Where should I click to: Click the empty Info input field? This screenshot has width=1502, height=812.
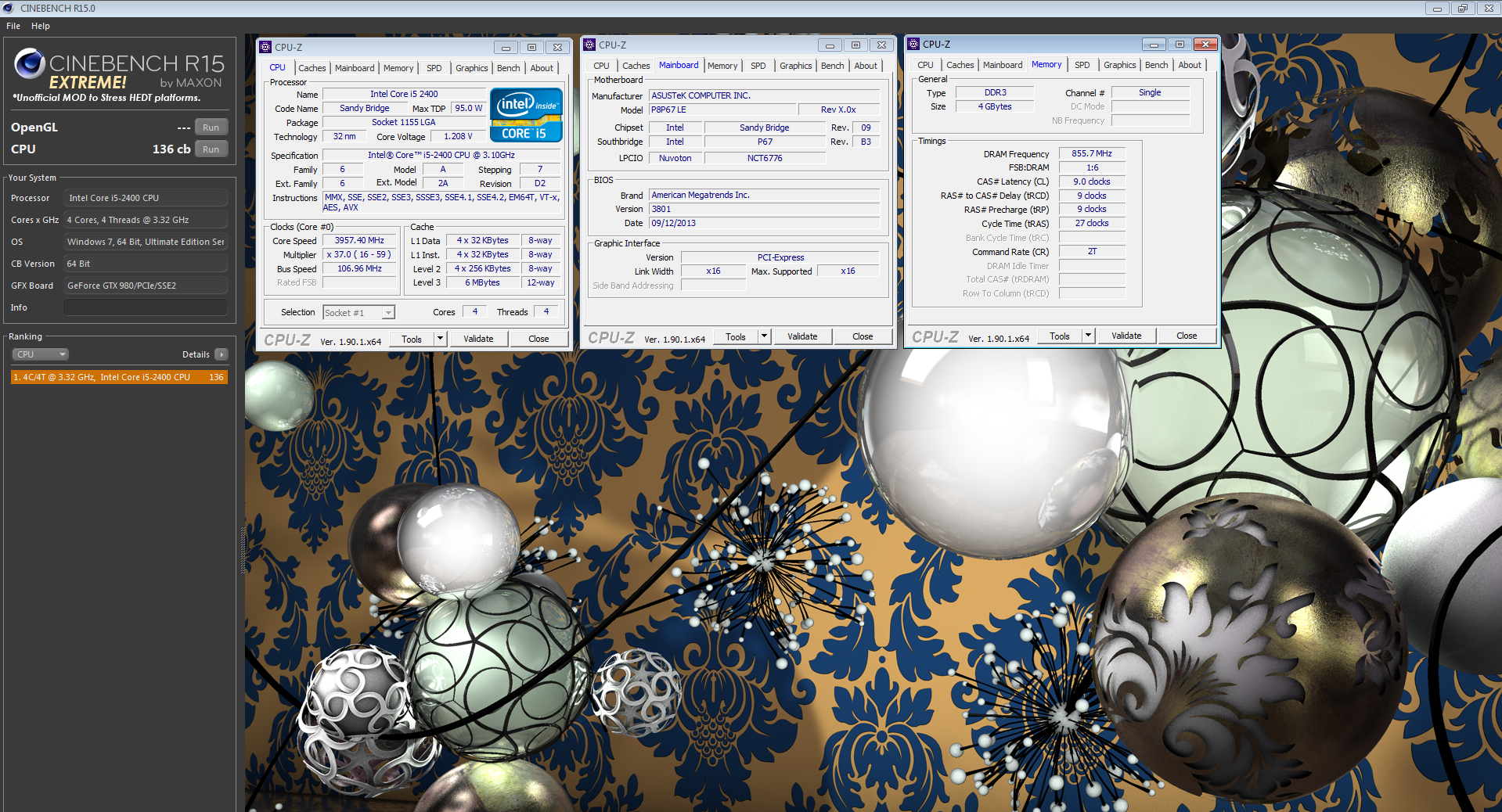point(146,307)
